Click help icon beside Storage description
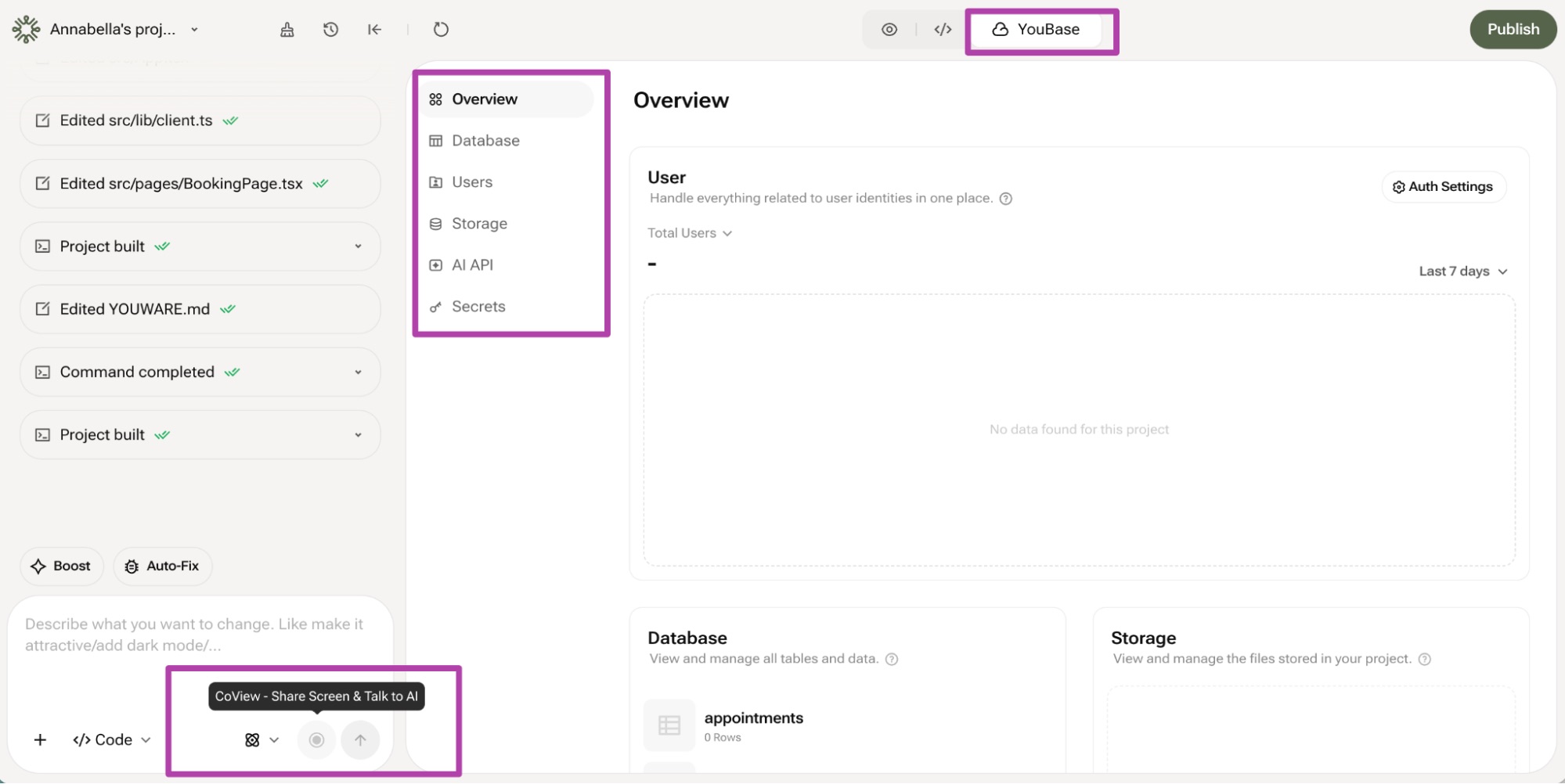This screenshot has height=784, width=1565. (1425, 660)
